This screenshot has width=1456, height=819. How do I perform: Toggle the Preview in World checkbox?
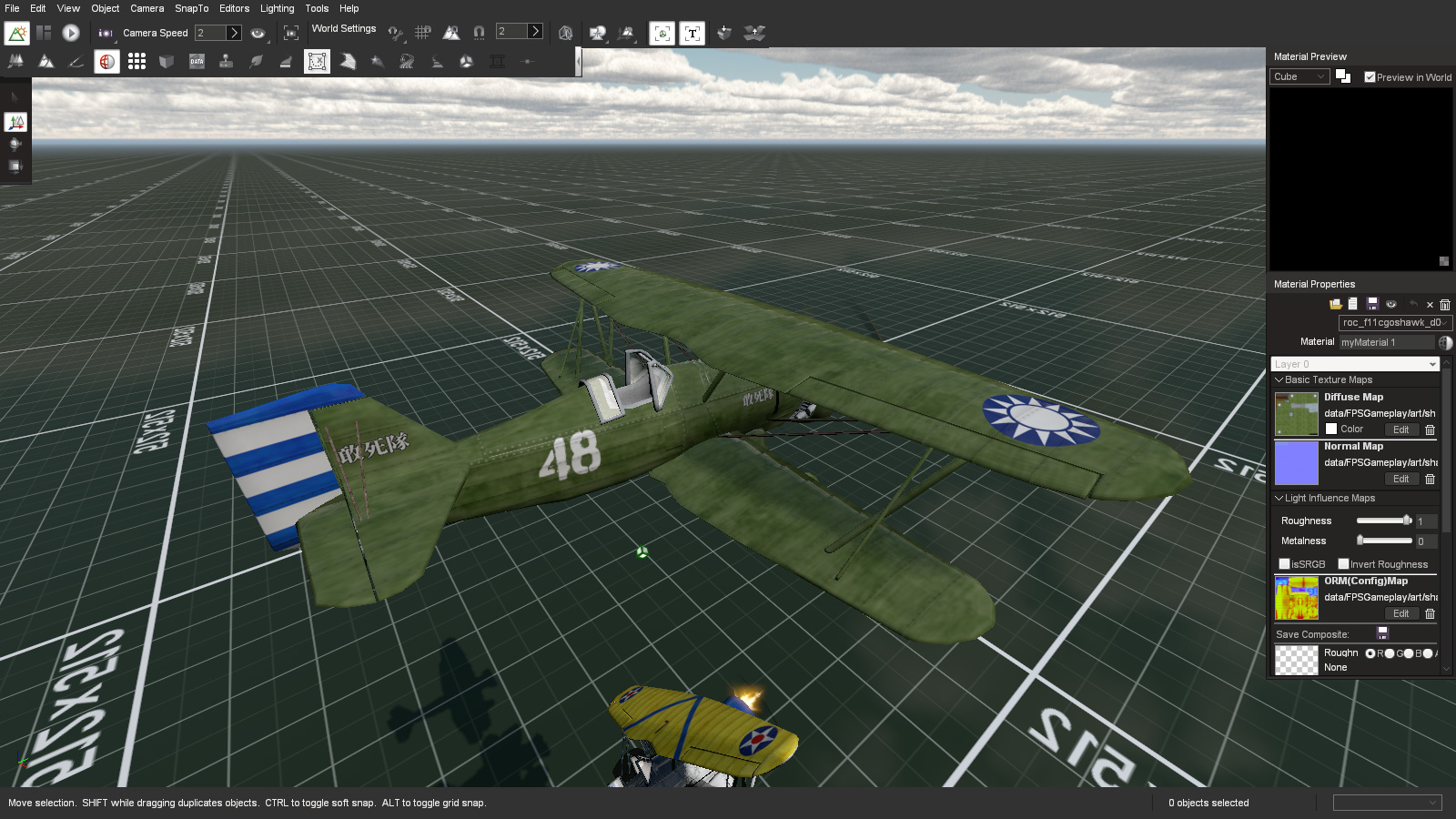(x=1370, y=77)
